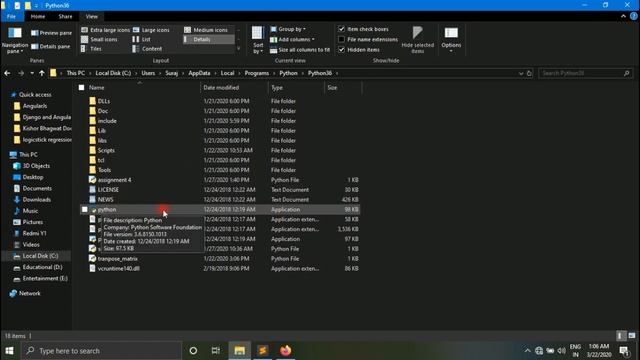
Task: Open File Explorer taskbar icon
Action: point(240,350)
